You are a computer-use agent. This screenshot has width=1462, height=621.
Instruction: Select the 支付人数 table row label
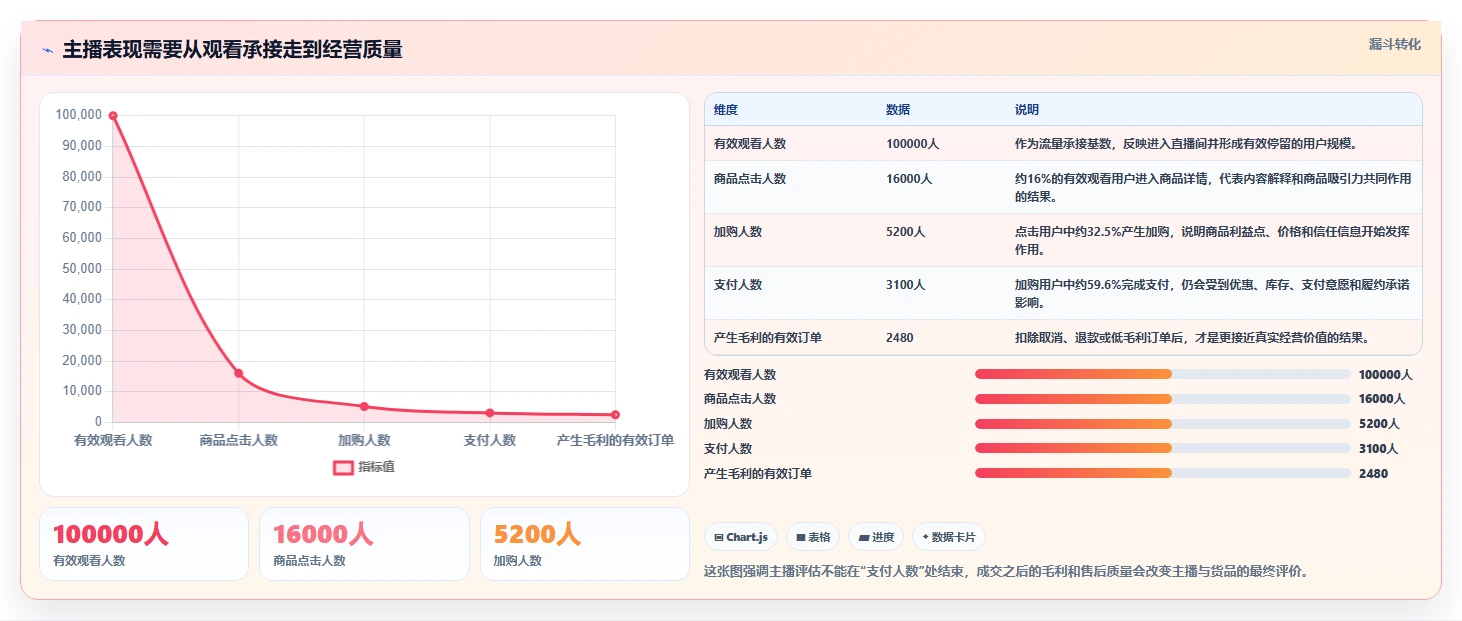pos(738,285)
